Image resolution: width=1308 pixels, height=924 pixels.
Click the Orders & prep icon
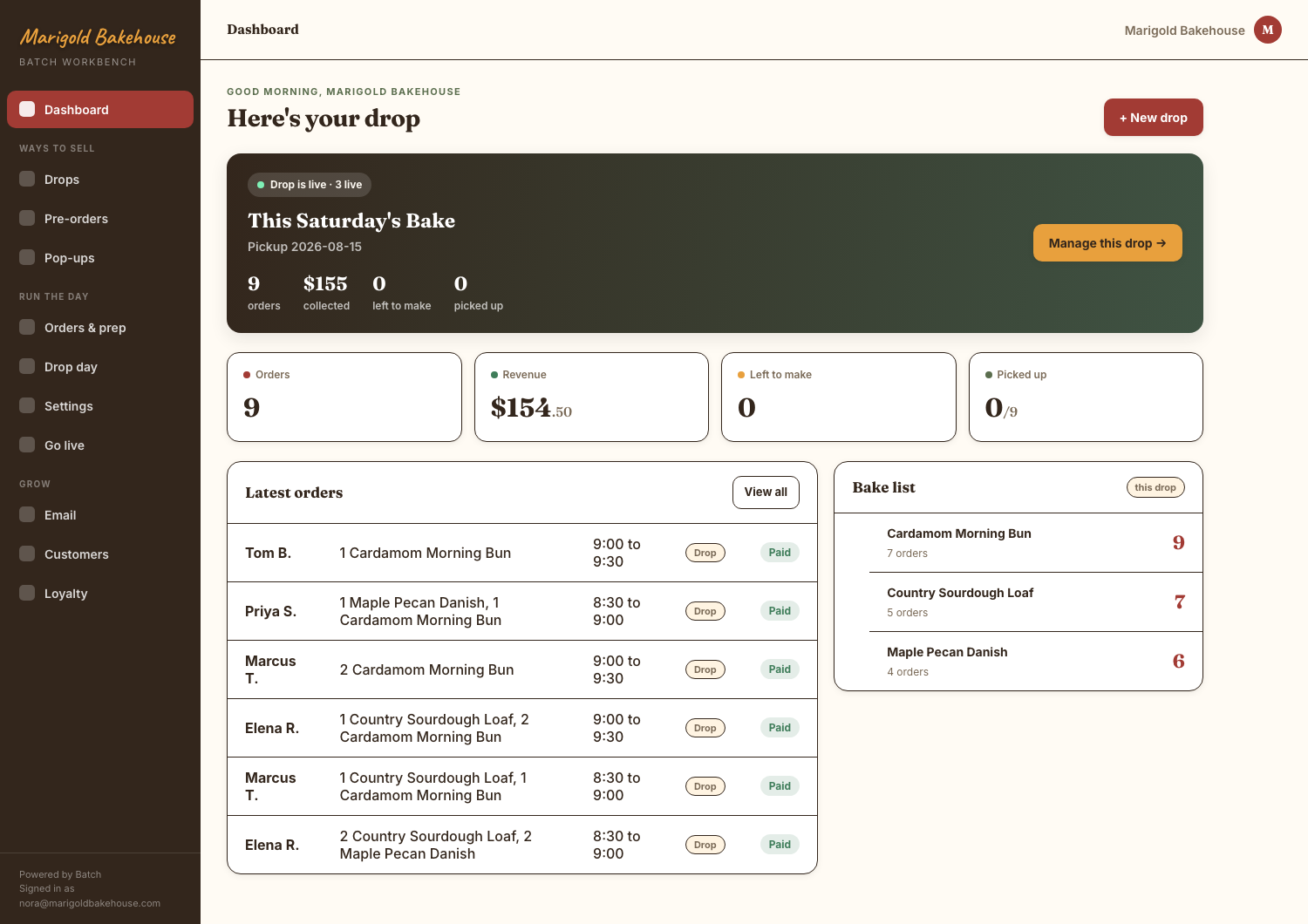[27, 327]
